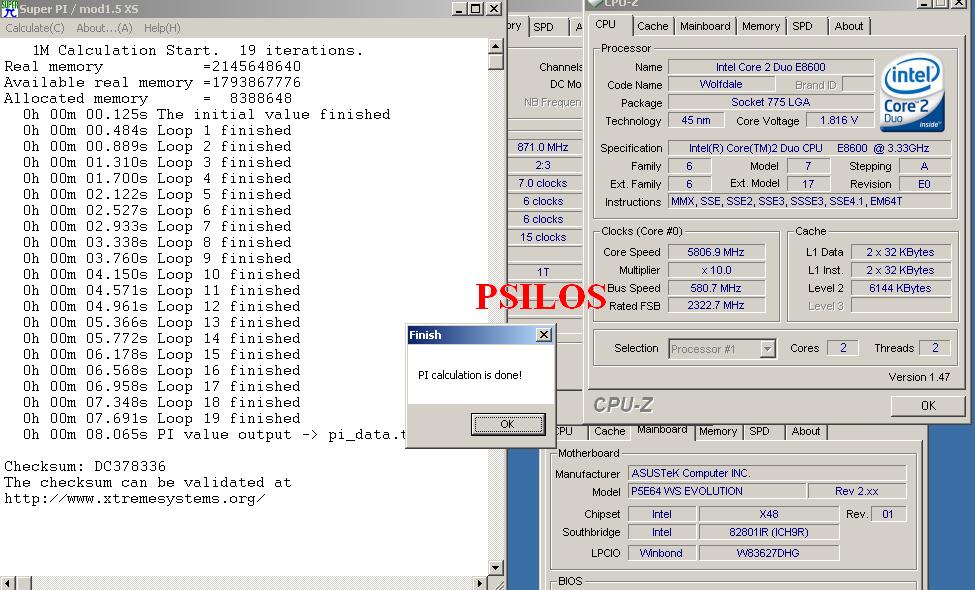Click the Loop 19 finished line
The image size is (975, 590).
tap(162, 418)
